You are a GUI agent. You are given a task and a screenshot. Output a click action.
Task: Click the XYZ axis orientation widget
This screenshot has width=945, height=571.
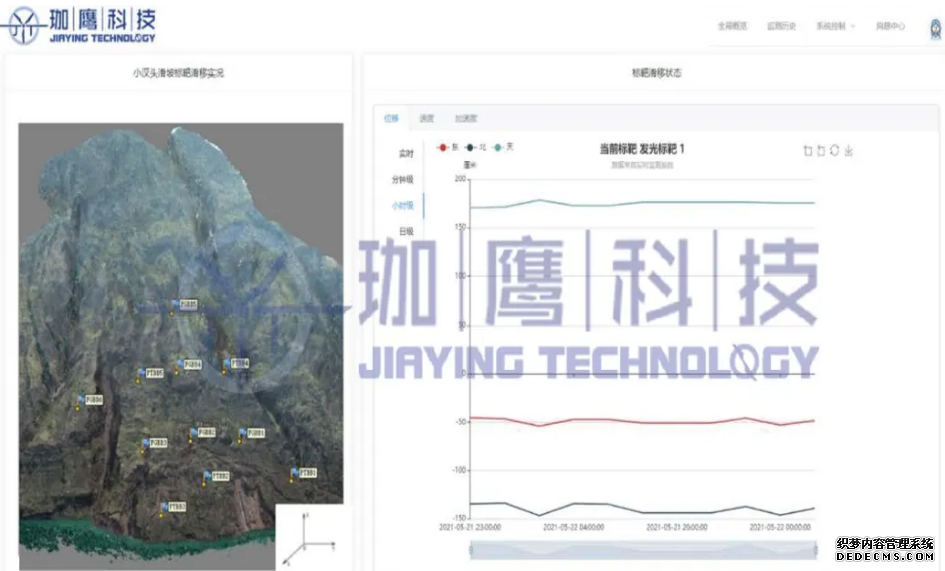308,536
